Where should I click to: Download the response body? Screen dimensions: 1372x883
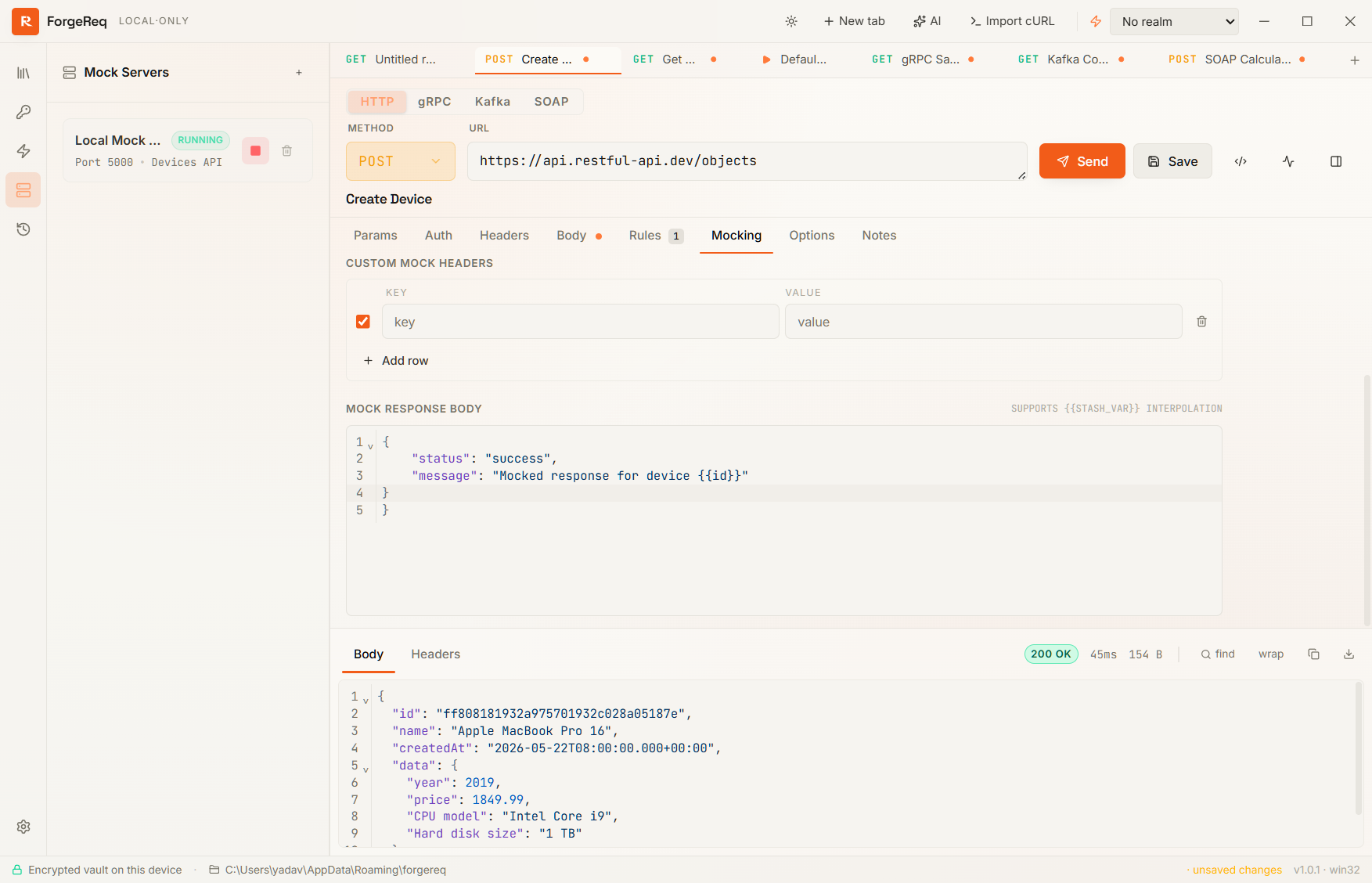click(1349, 654)
